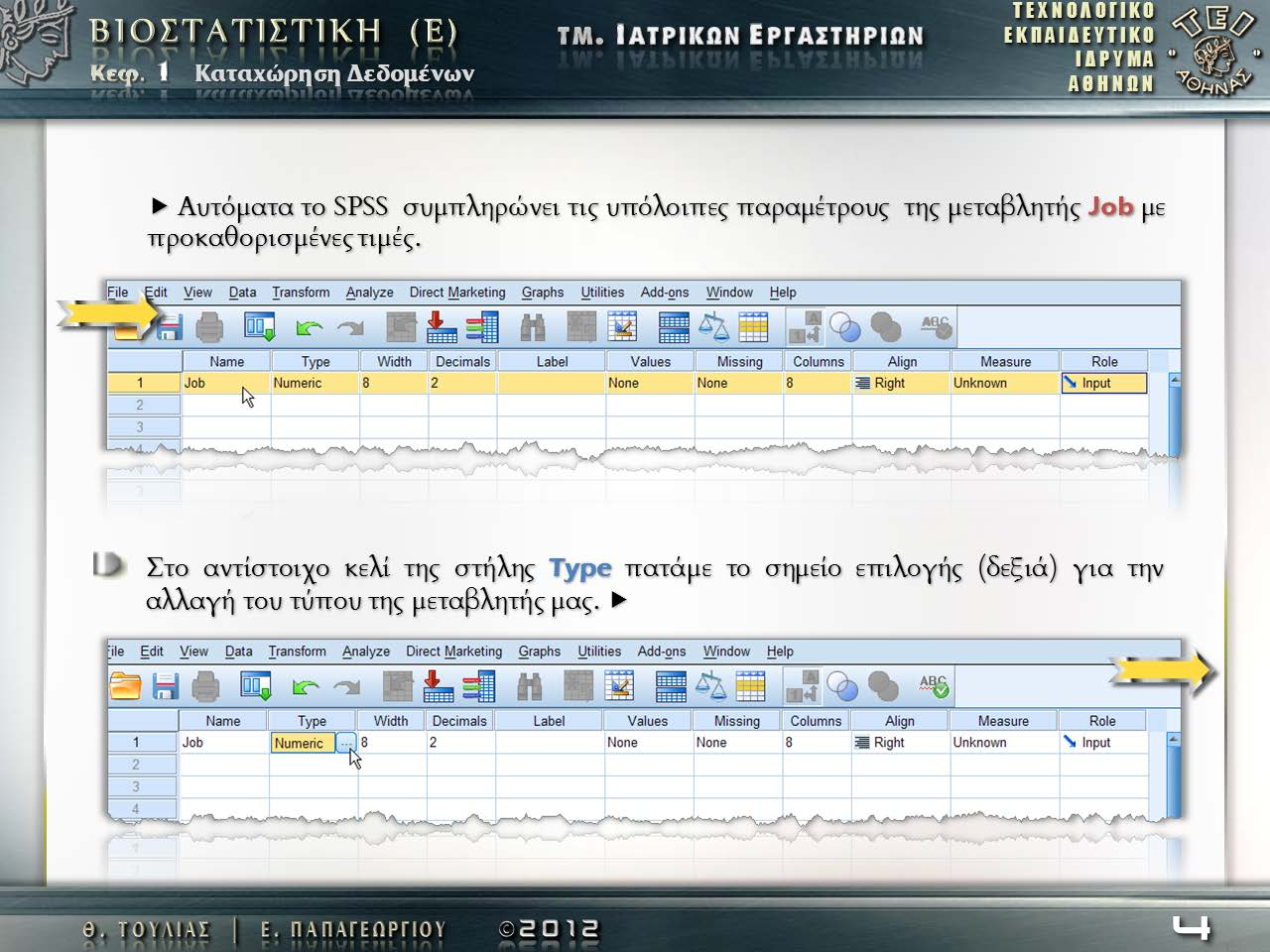Open View menu in lower SPSS window

click(x=193, y=651)
